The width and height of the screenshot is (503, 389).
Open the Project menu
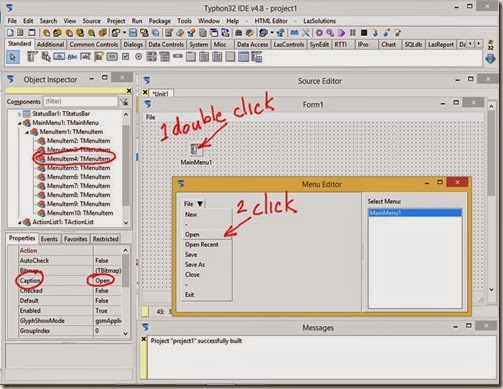pyautogui.click(x=116, y=21)
